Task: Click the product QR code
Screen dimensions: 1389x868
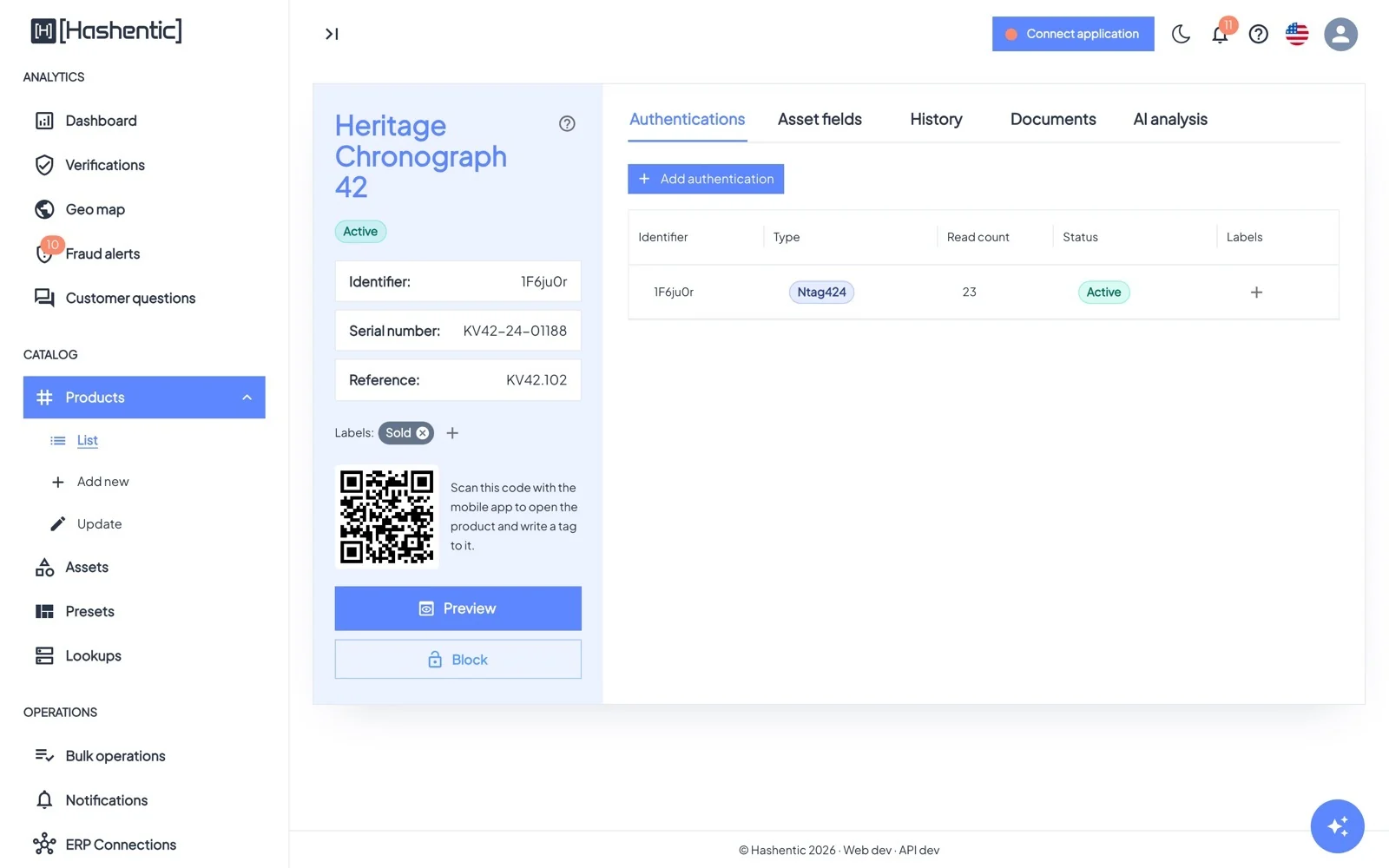Action: tap(386, 517)
